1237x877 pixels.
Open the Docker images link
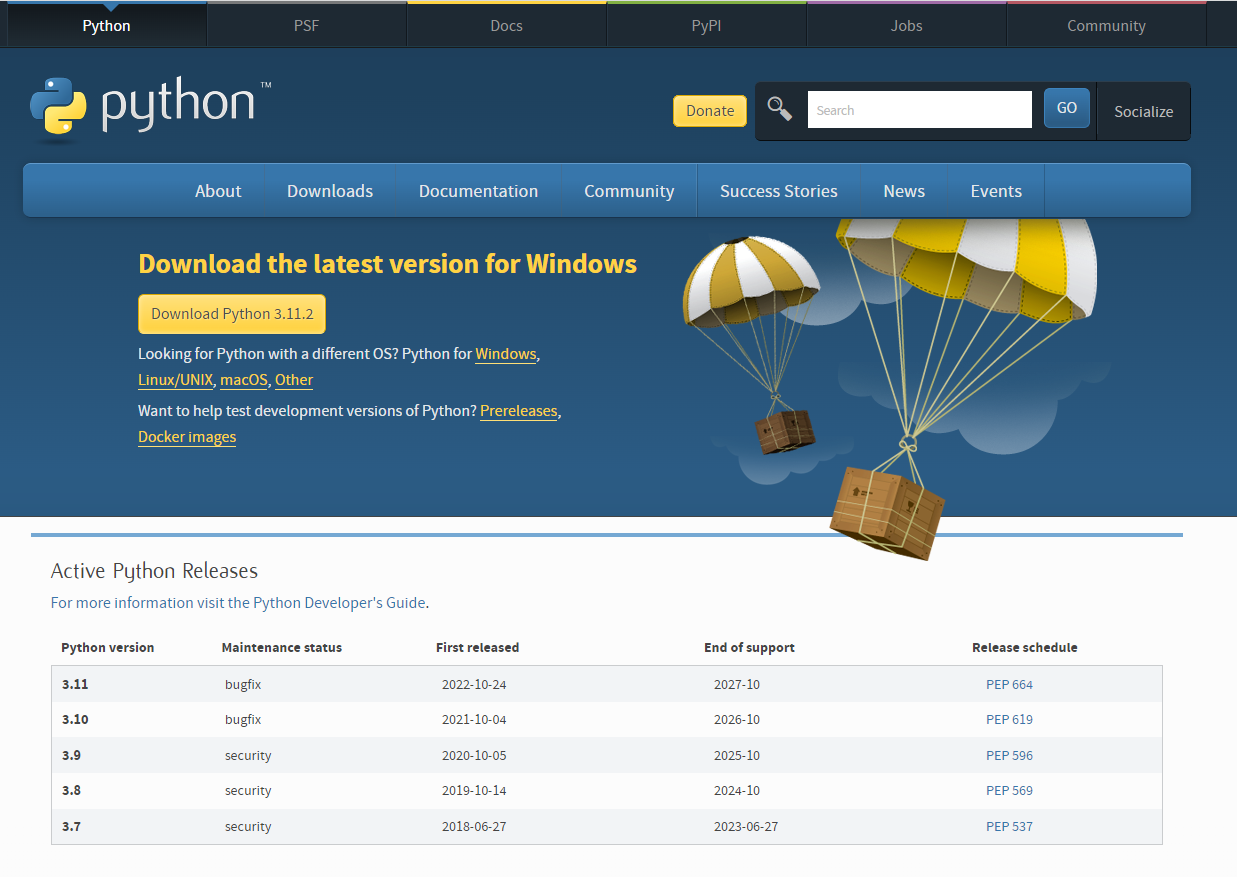coord(187,437)
